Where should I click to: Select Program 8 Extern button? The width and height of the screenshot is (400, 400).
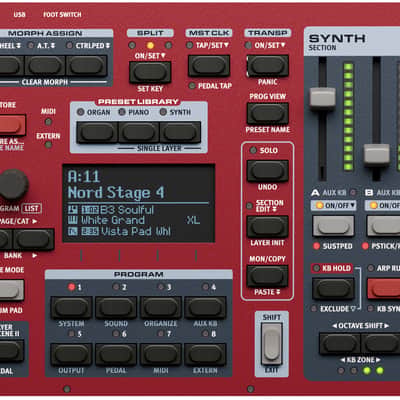tap(205, 354)
